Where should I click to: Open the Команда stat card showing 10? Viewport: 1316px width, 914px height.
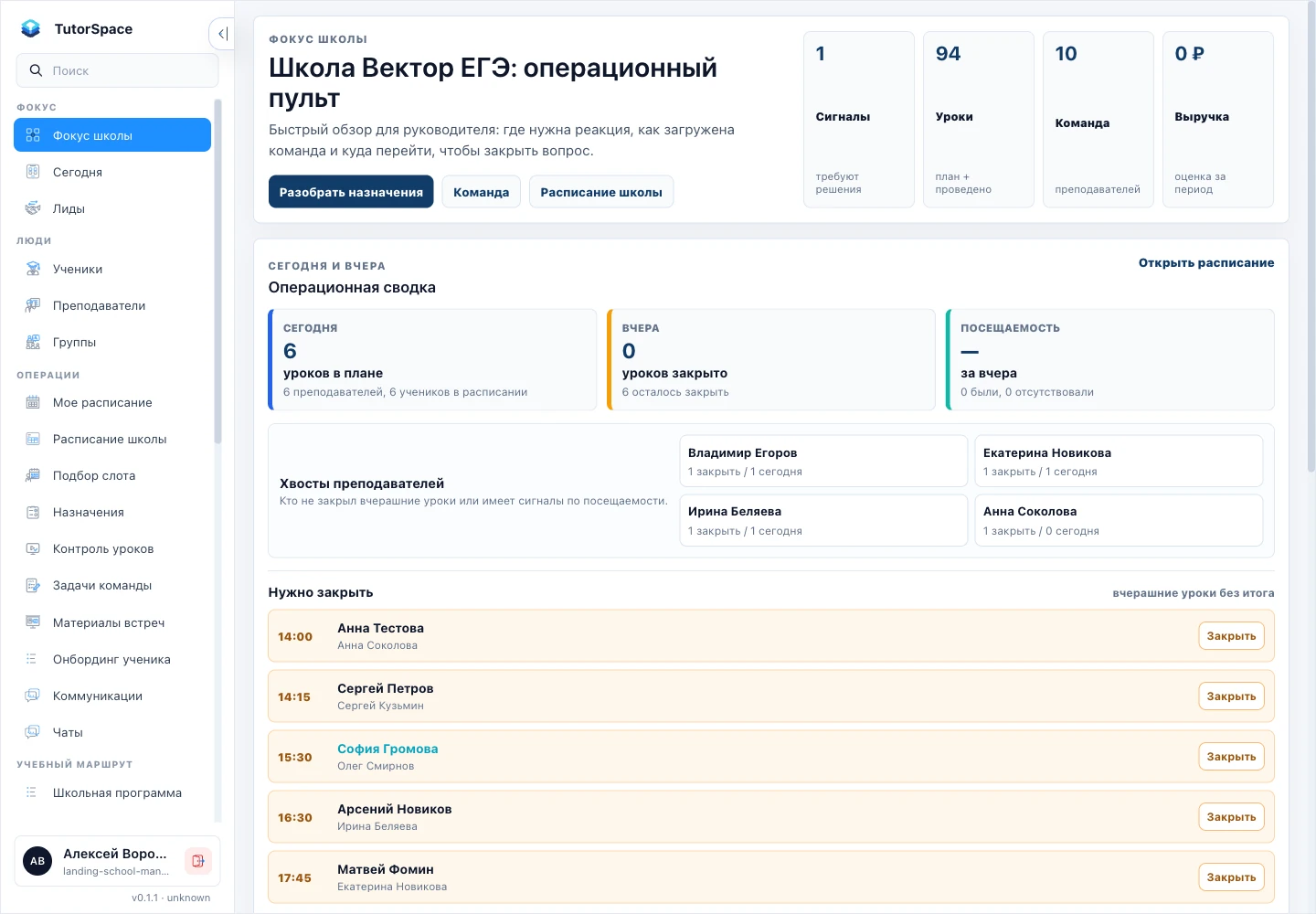[1098, 120]
